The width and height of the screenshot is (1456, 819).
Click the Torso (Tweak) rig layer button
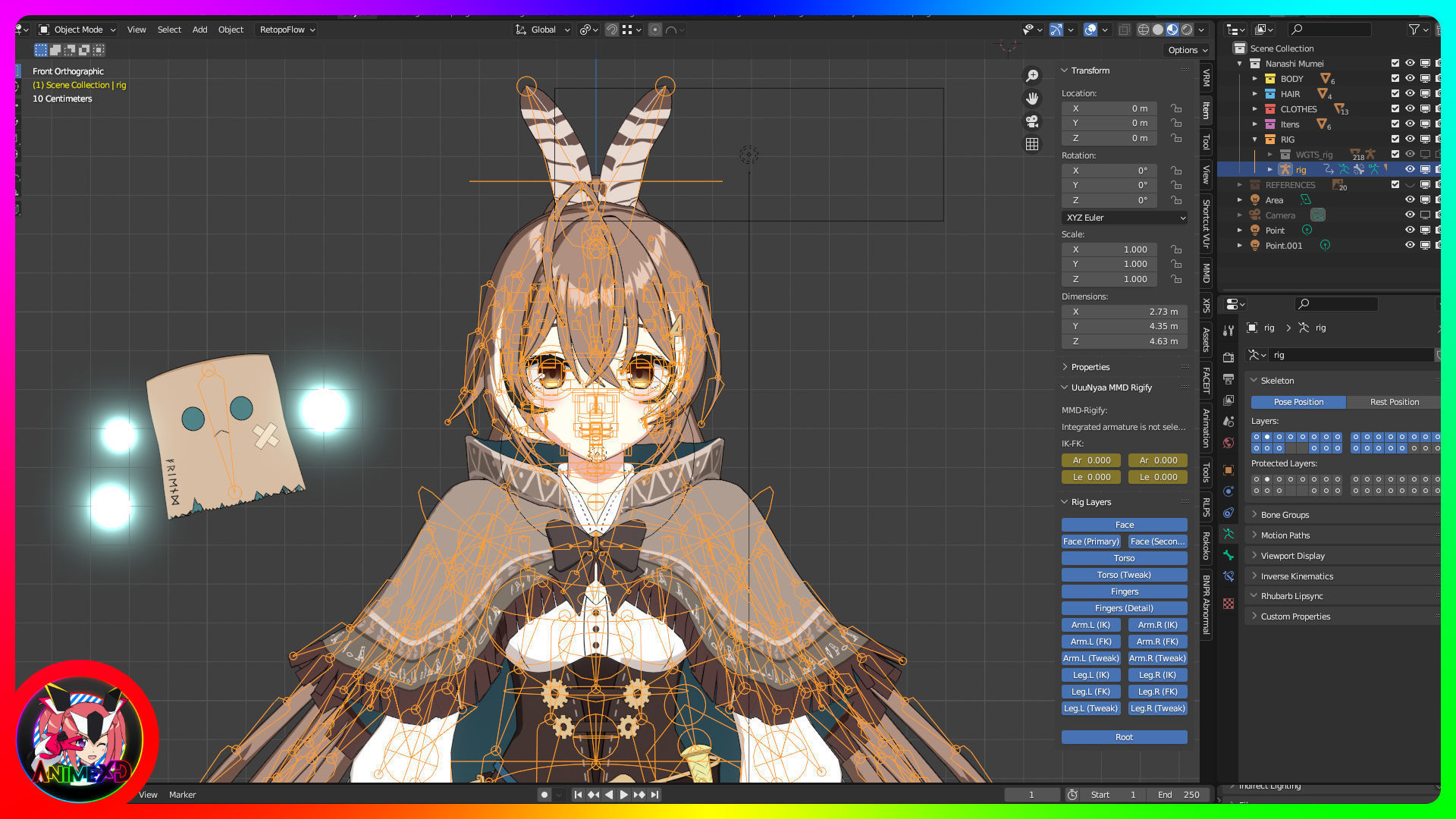[1125, 575]
